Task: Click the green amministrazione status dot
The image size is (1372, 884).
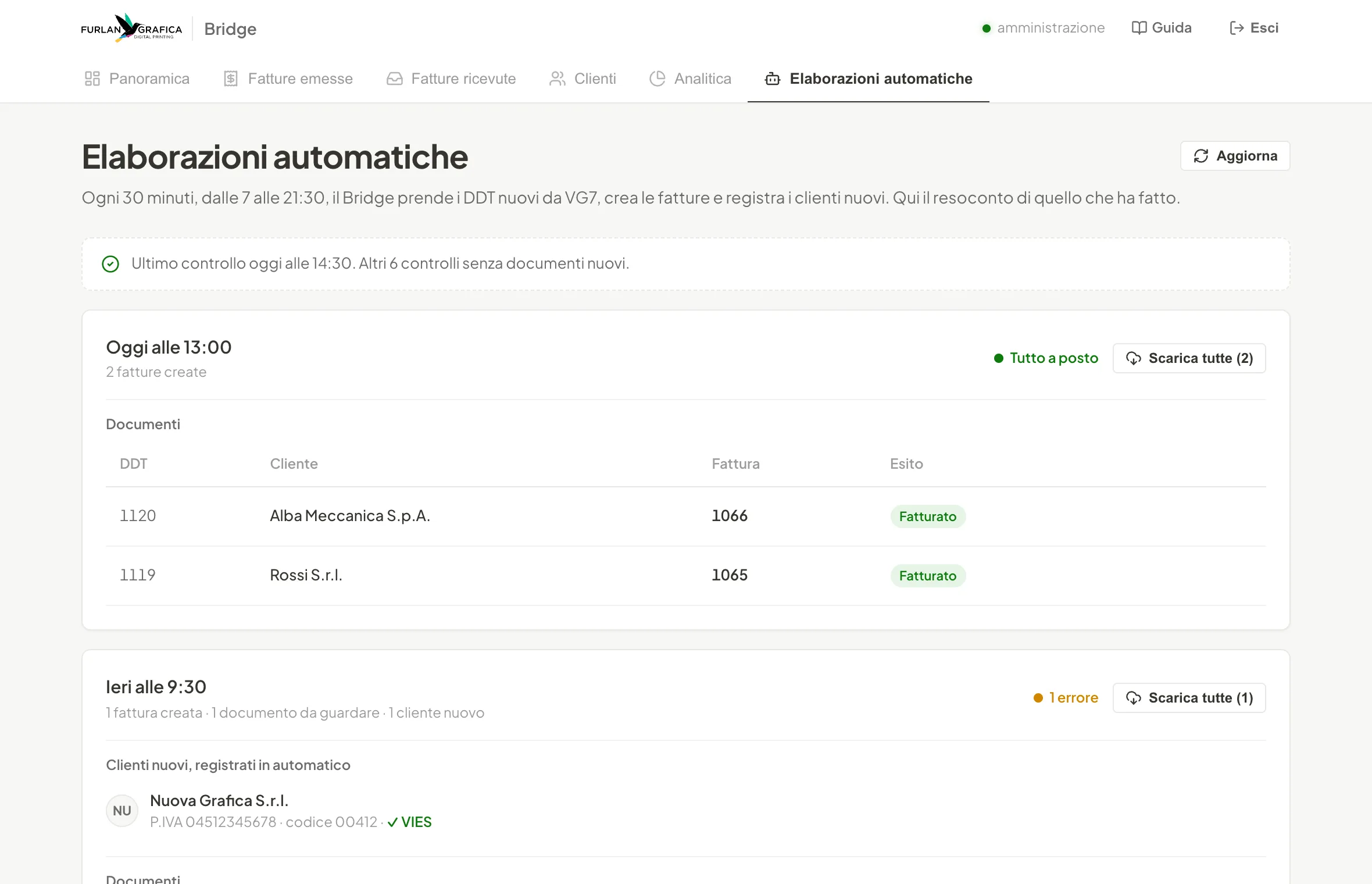Action: (x=987, y=28)
